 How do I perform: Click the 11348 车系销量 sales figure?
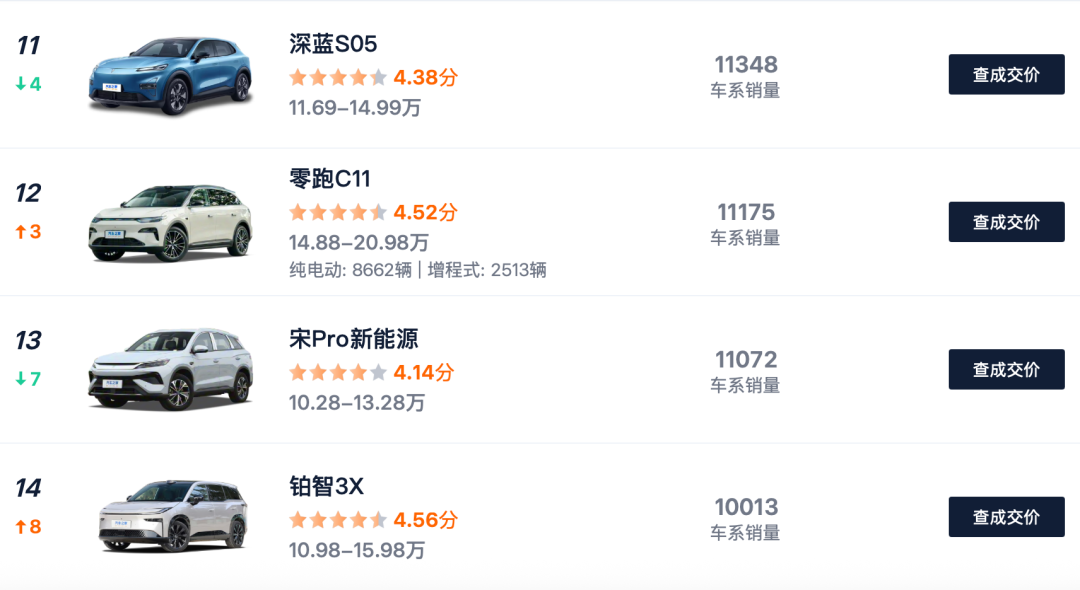point(745,65)
